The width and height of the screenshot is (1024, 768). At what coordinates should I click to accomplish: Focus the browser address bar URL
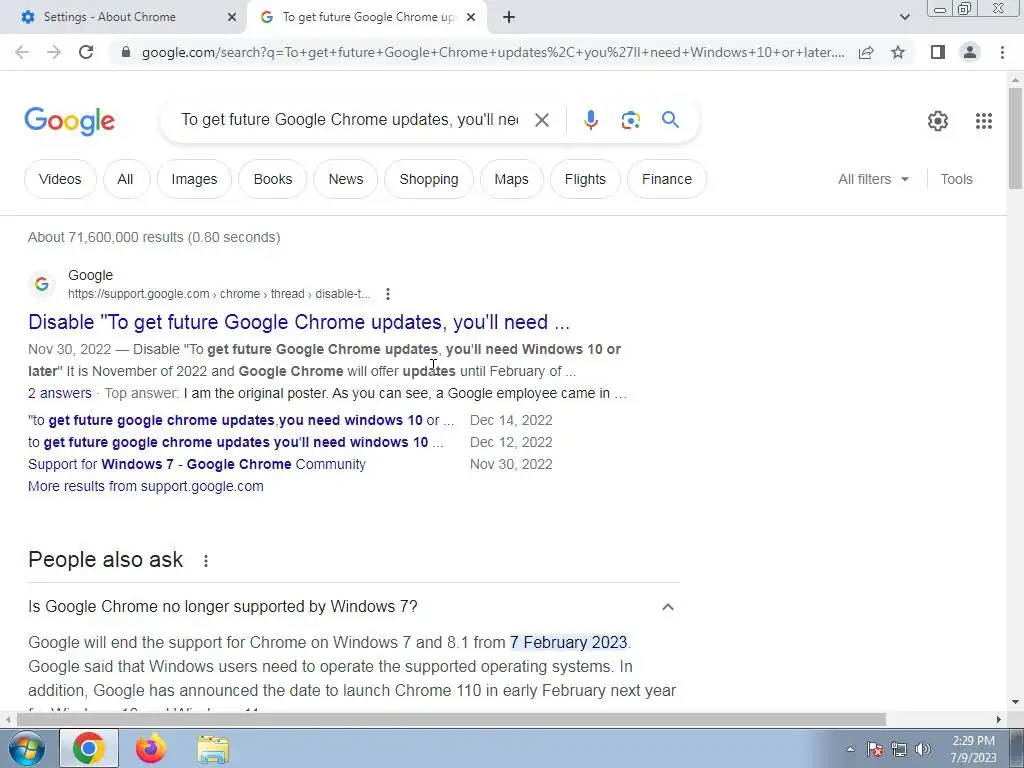click(x=493, y=52)
